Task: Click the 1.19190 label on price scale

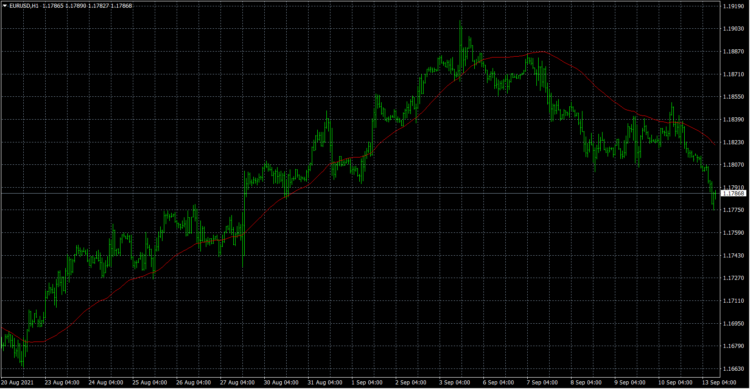Action: tap(733, 6)
